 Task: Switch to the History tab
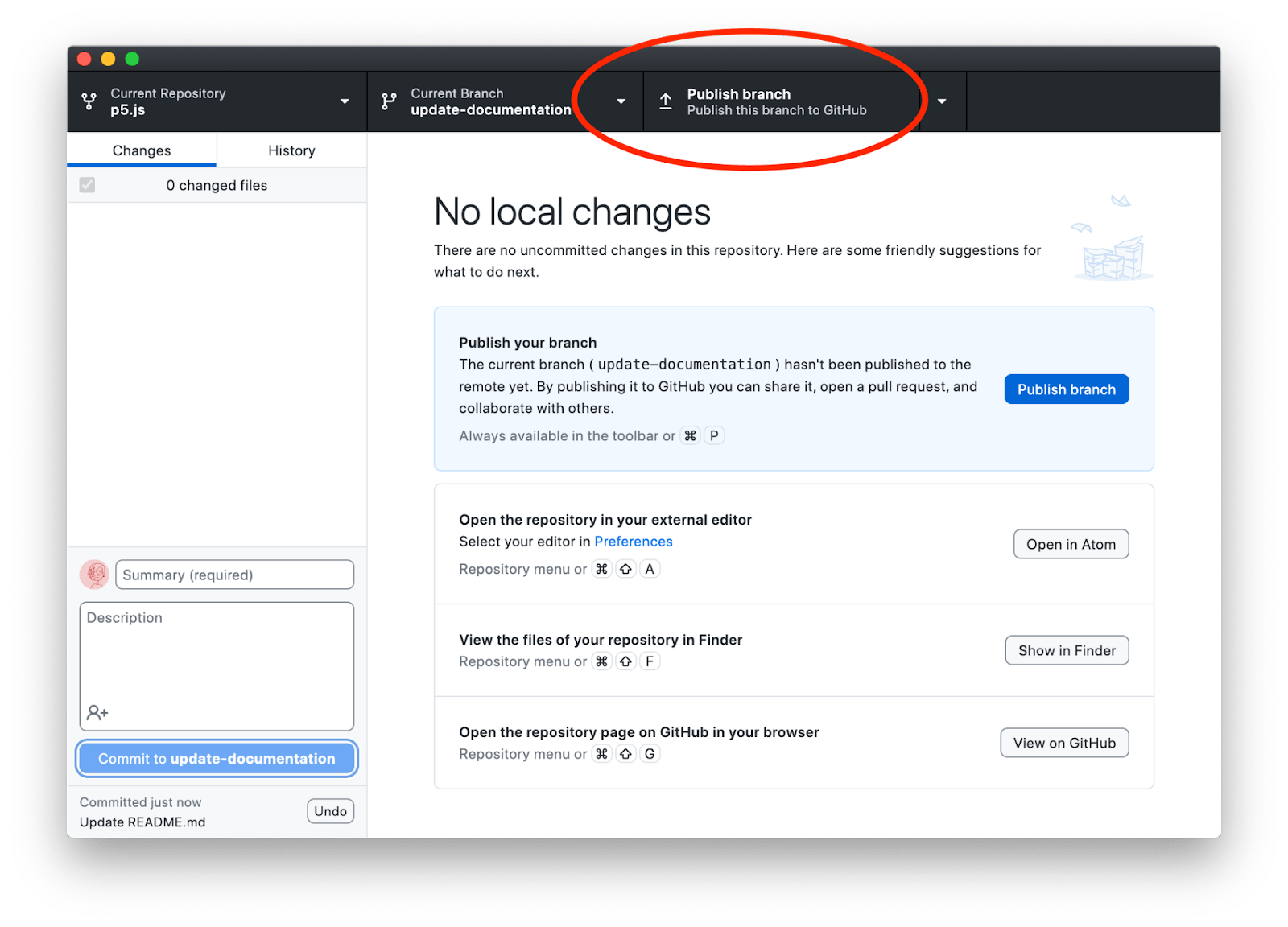(x=291, y=150)
